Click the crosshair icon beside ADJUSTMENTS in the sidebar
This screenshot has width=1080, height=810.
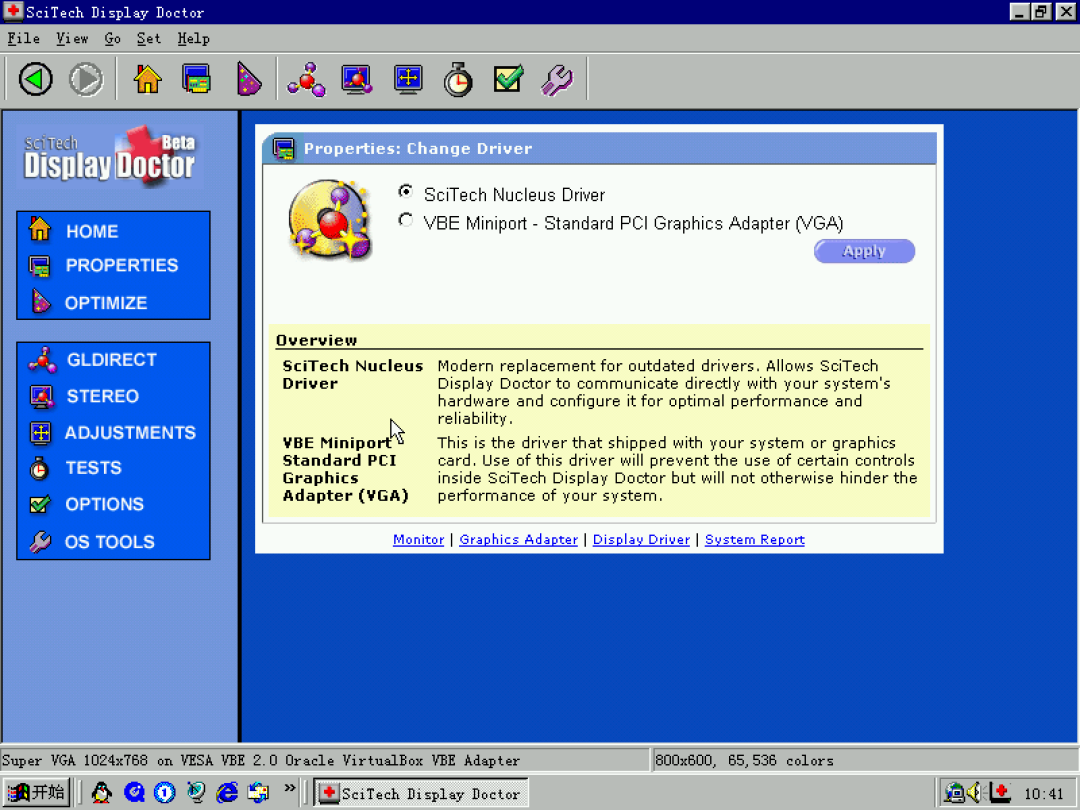pos(41,433)
